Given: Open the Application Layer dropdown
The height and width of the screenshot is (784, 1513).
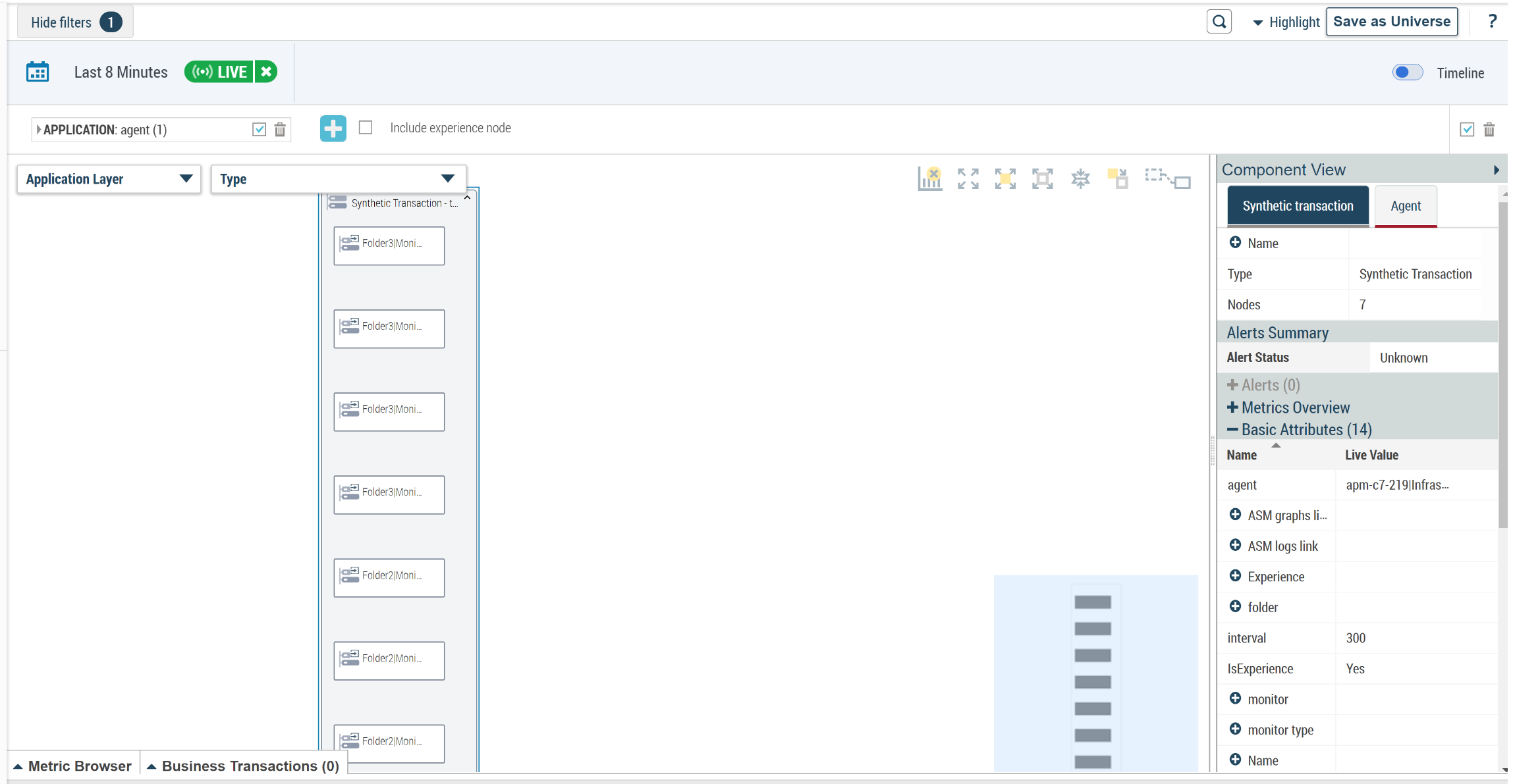Looking at the screenshot, I should pos(109,179).
